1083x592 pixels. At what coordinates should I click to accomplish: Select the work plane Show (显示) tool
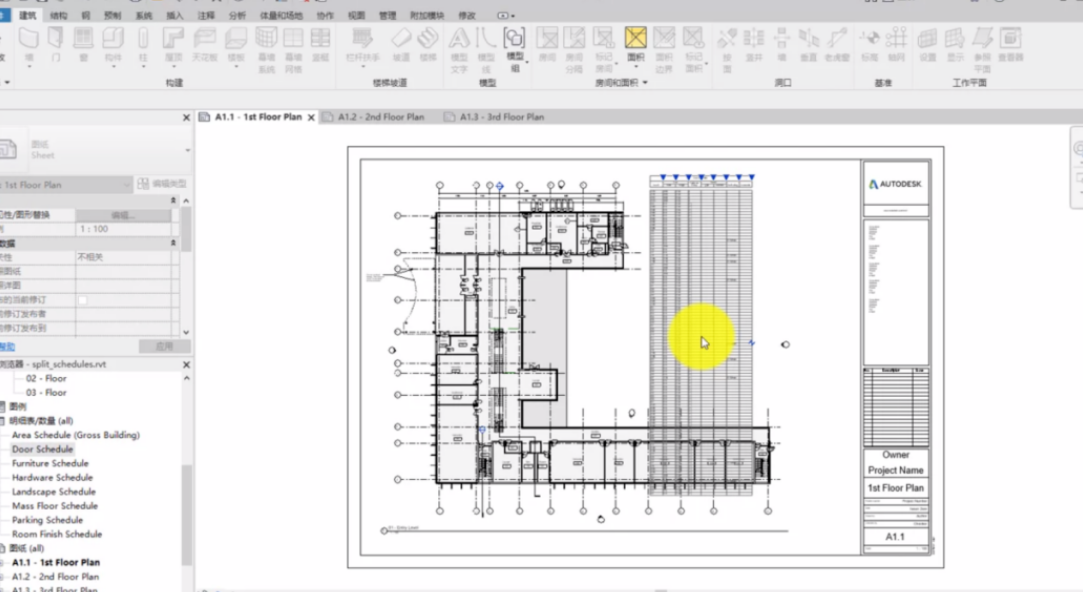(955, 45)
